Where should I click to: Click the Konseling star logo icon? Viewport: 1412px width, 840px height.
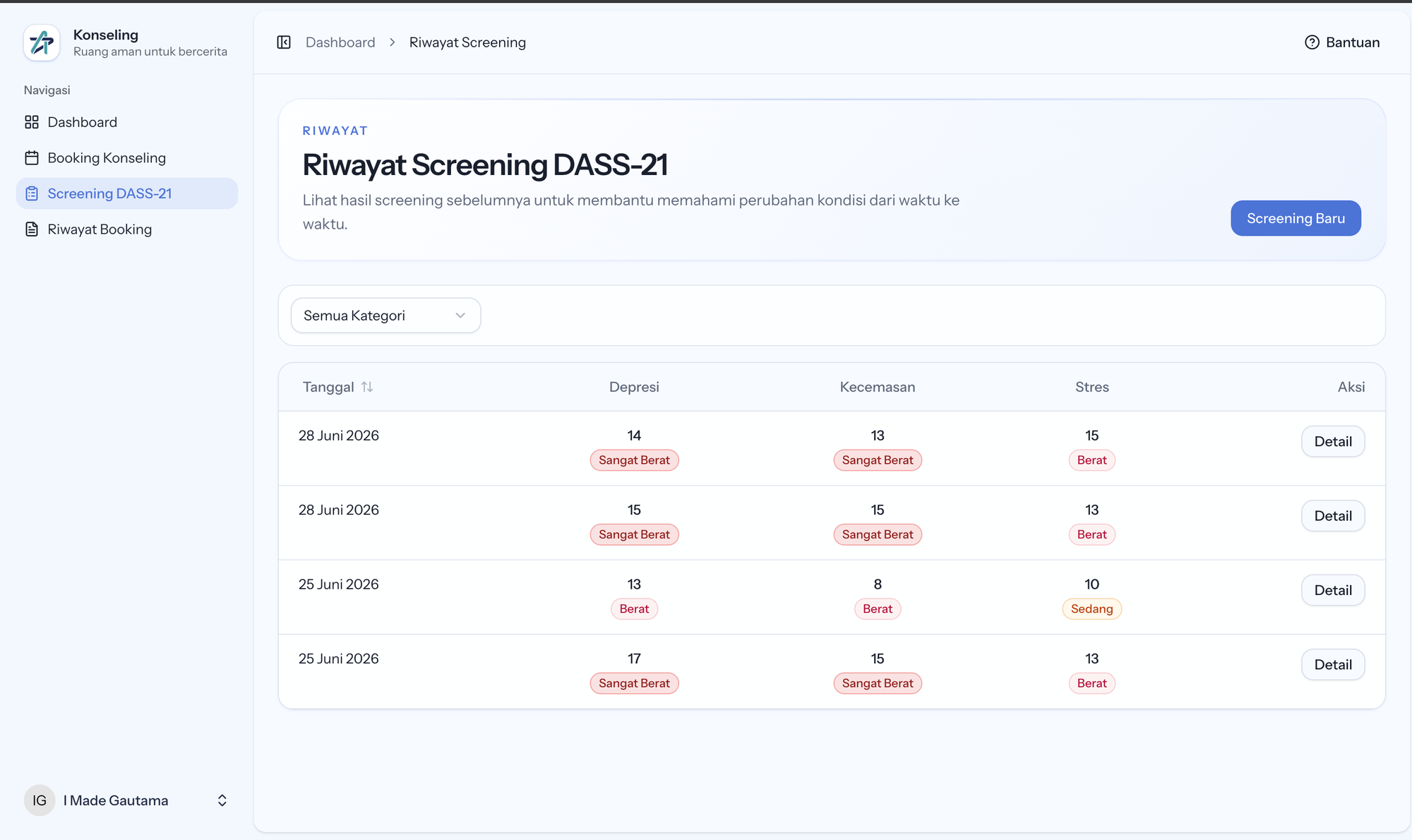coord(42,42)
